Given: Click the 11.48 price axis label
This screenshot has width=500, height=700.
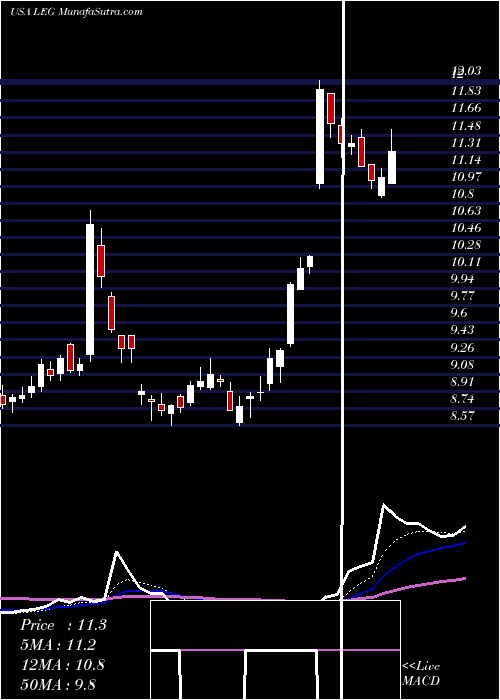Looking at the screenshot, I should [x=466, y=126].
